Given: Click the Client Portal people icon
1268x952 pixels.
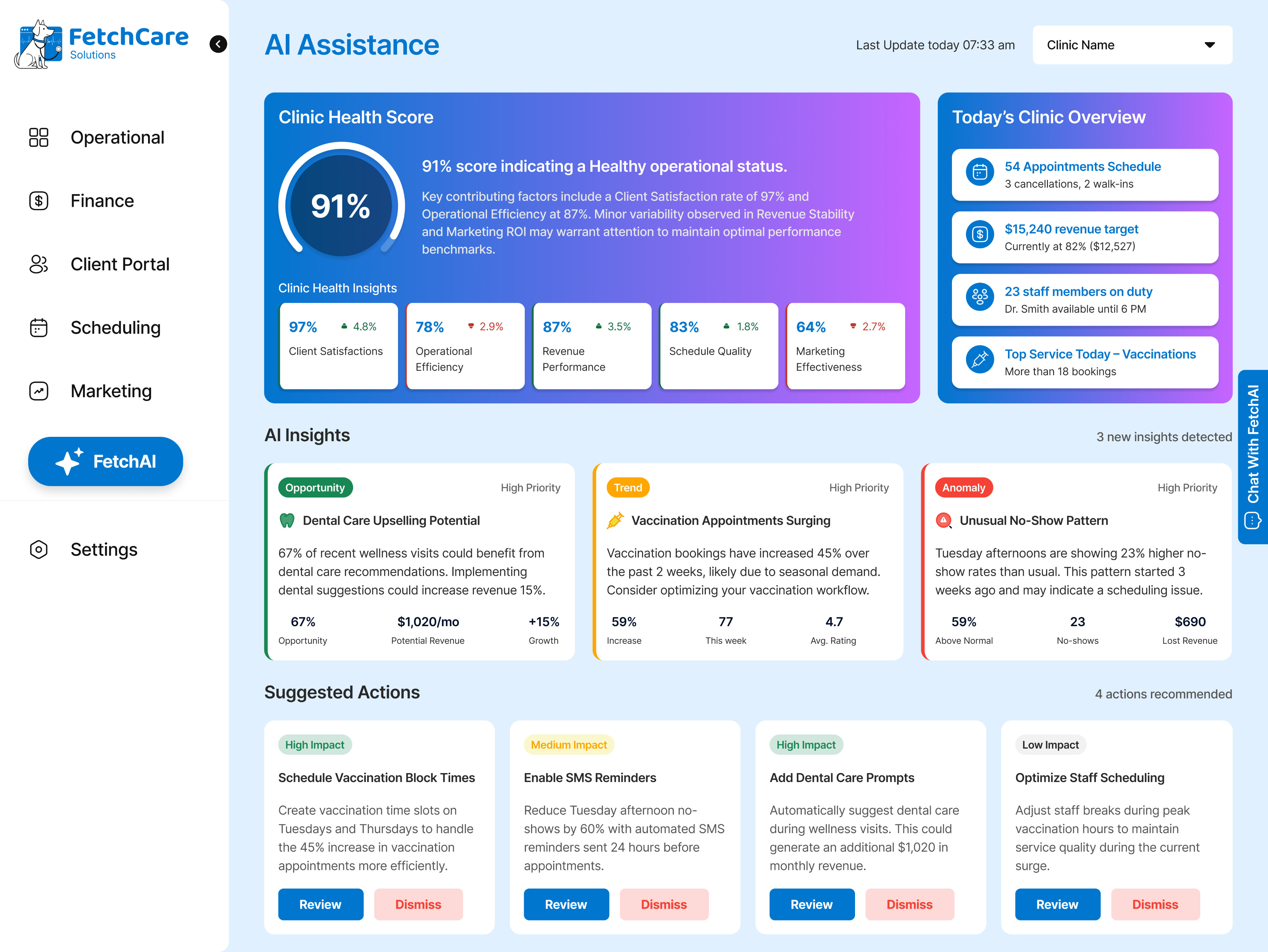Looking at the screenshot, I should click(x=38, y=264).
